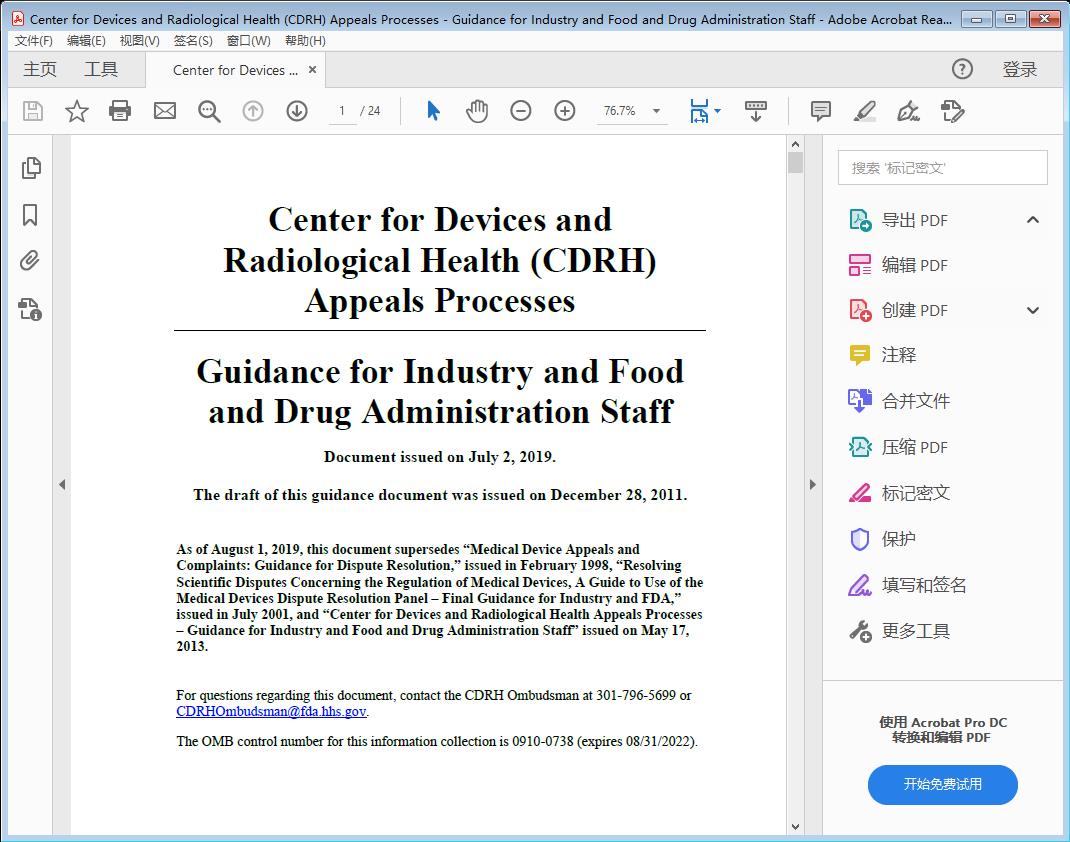Expand the 创建 PDF section
The image size is (1070, 842).
pos(1033,310)
